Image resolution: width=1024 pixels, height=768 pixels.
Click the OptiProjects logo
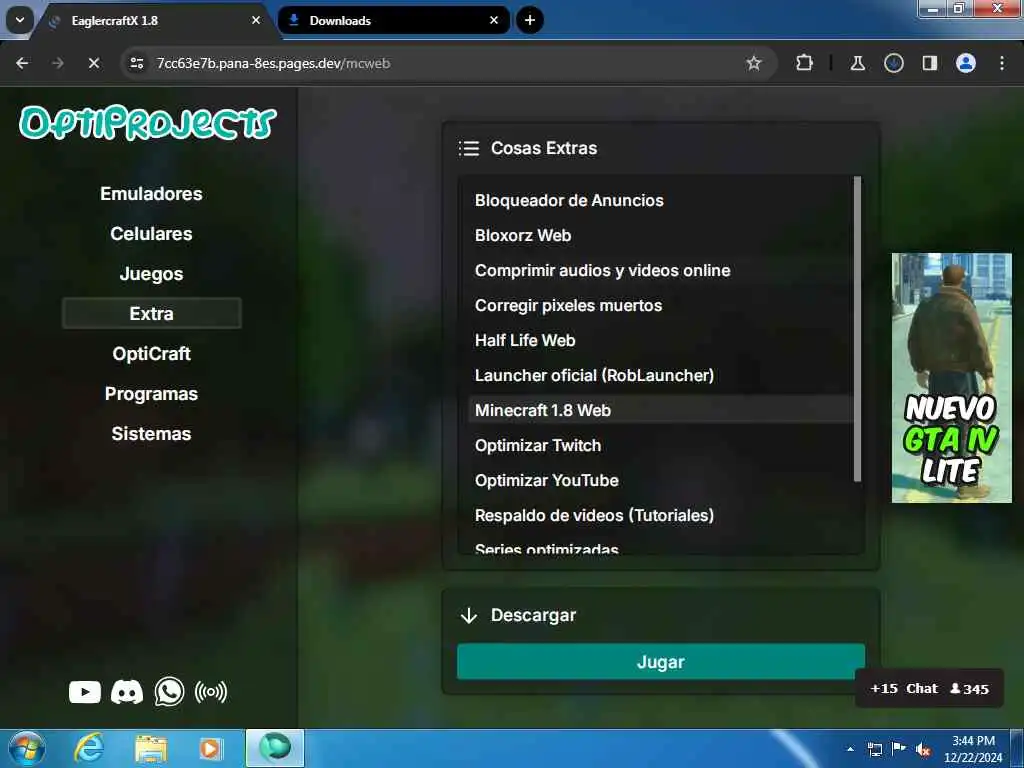pyautogui.click(x=148, y=123)
